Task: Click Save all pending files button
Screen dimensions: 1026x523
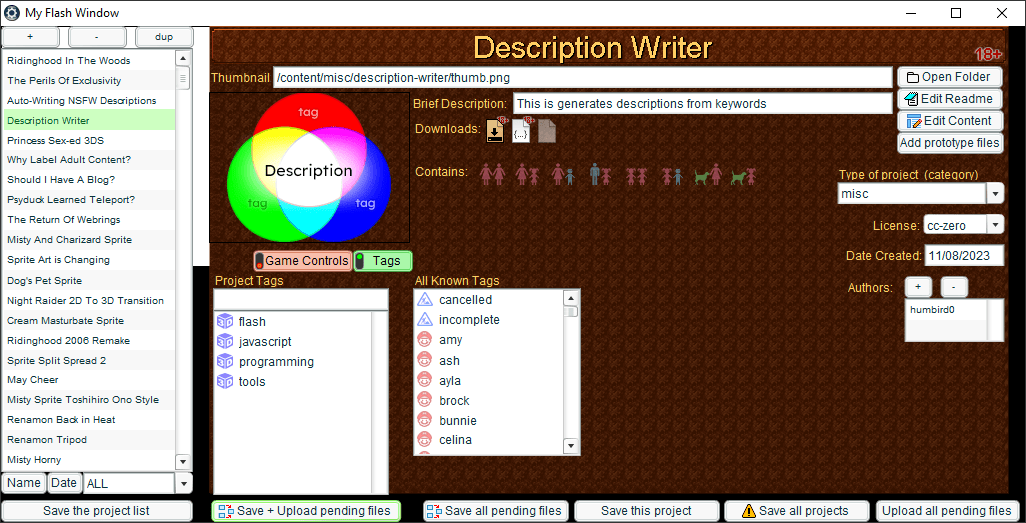Action: coord(495,511)
